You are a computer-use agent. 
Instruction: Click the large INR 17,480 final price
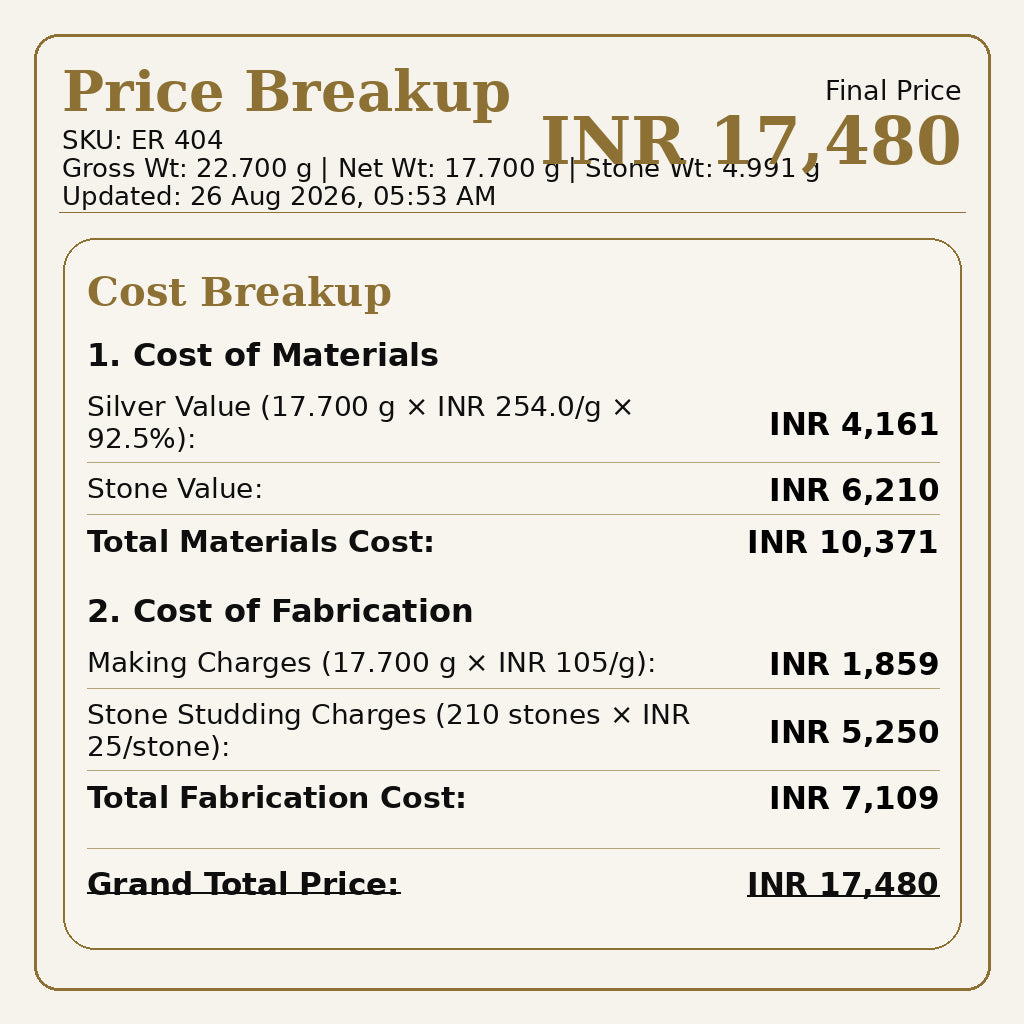[750, 142]
